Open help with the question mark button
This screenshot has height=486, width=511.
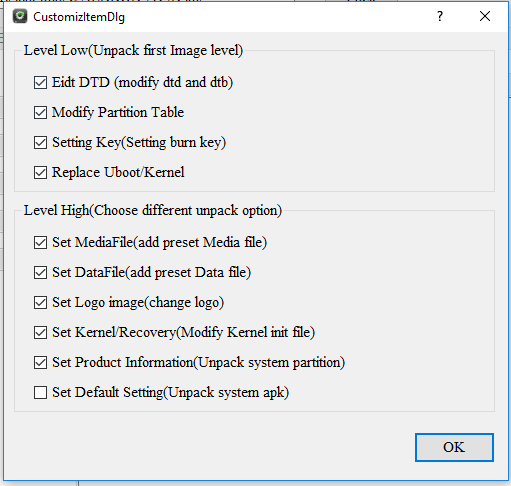(440, 16)
